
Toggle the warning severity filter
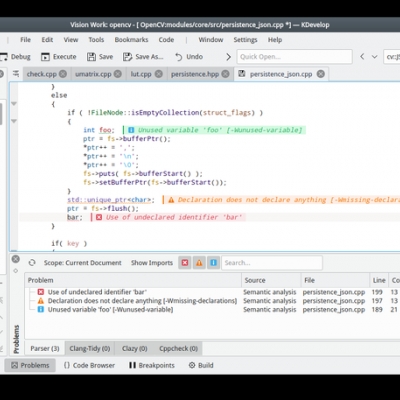click(x=199, y=263)
